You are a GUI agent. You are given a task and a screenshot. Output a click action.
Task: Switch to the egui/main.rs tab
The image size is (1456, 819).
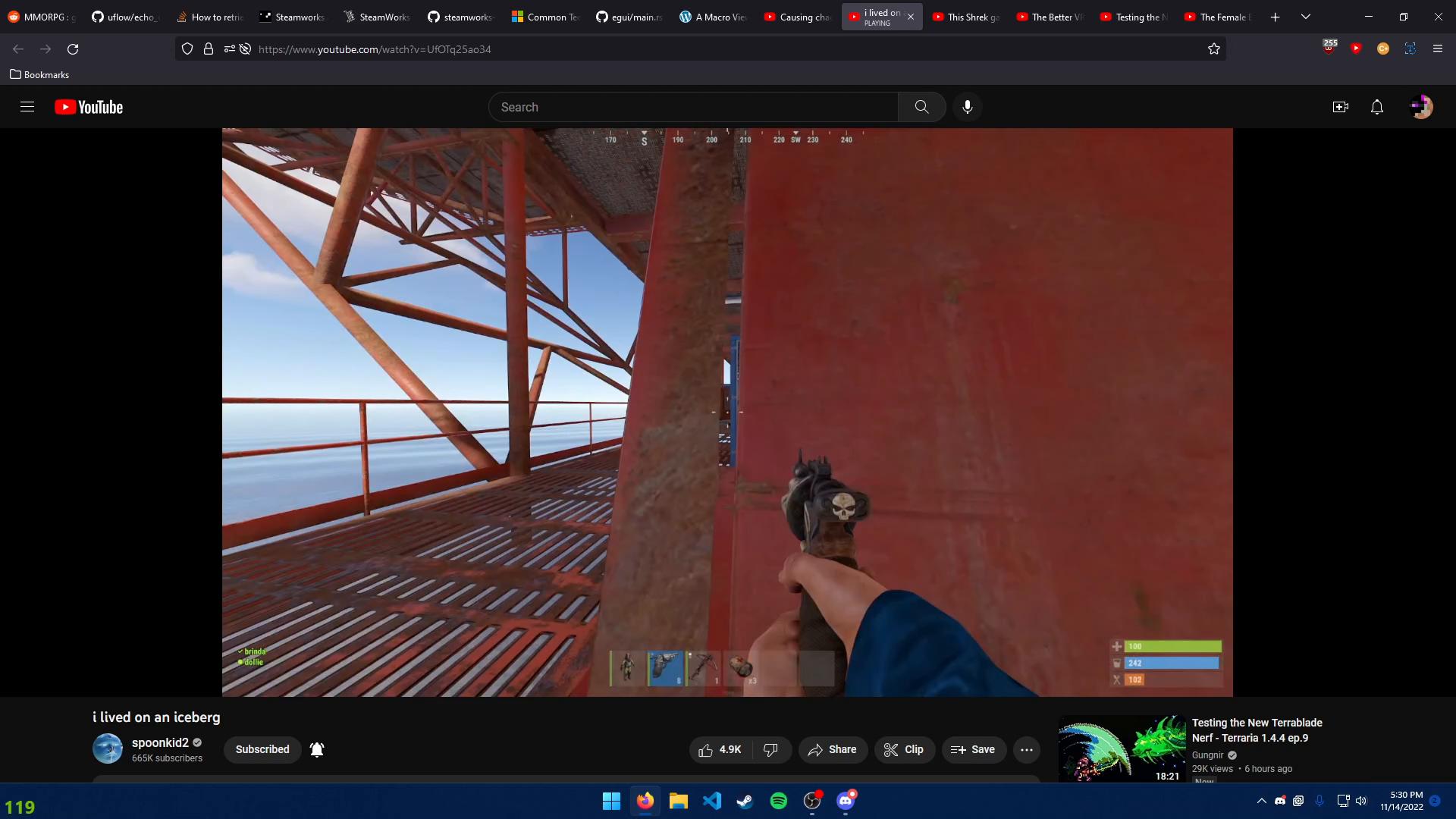click(630, 17)
